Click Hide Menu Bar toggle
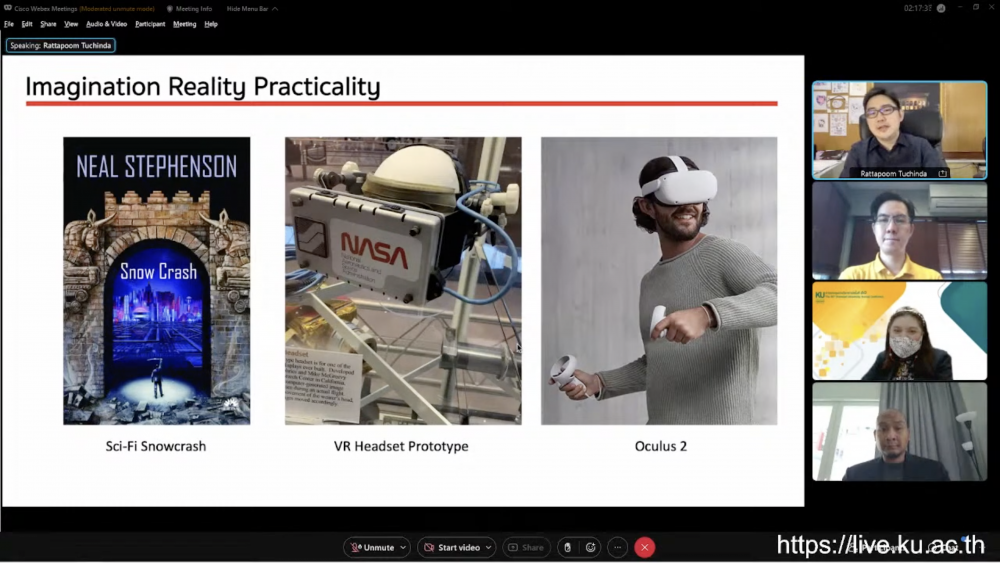Viewport: 1000px width, 563px height. (x=246, y=8)
